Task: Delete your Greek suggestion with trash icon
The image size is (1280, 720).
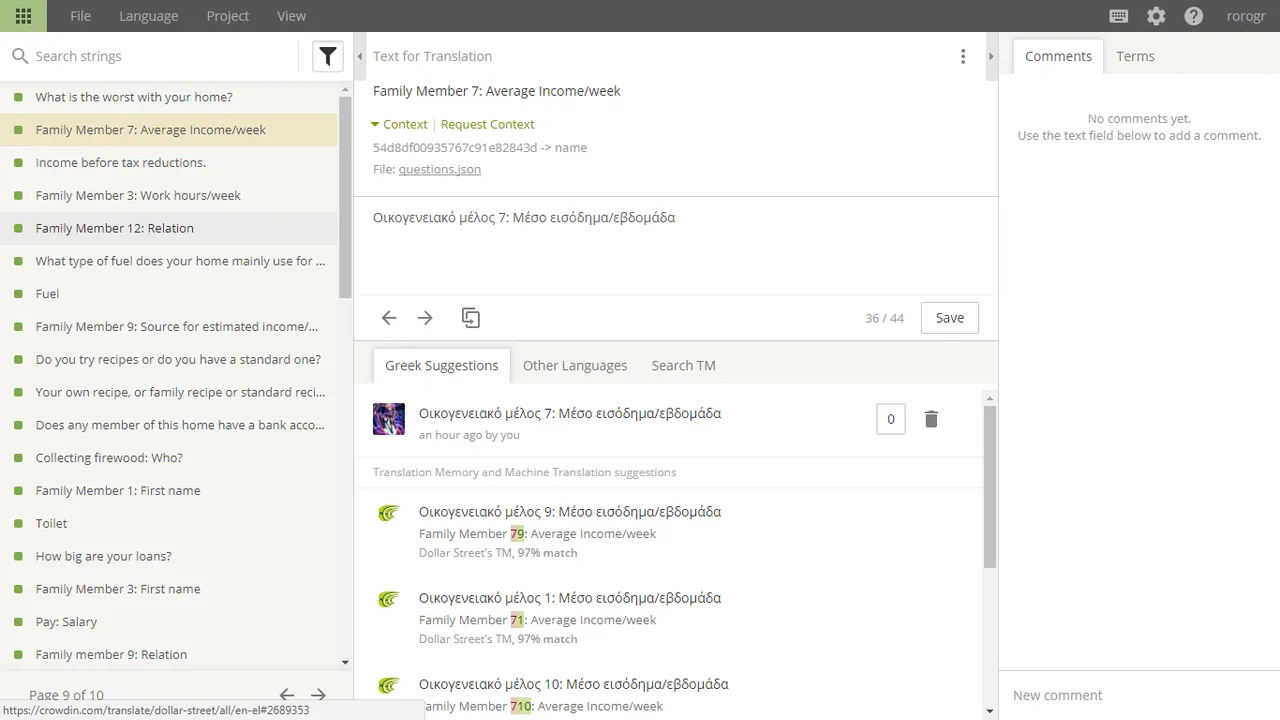Action: pyautogui.click(x=931, y=419)
